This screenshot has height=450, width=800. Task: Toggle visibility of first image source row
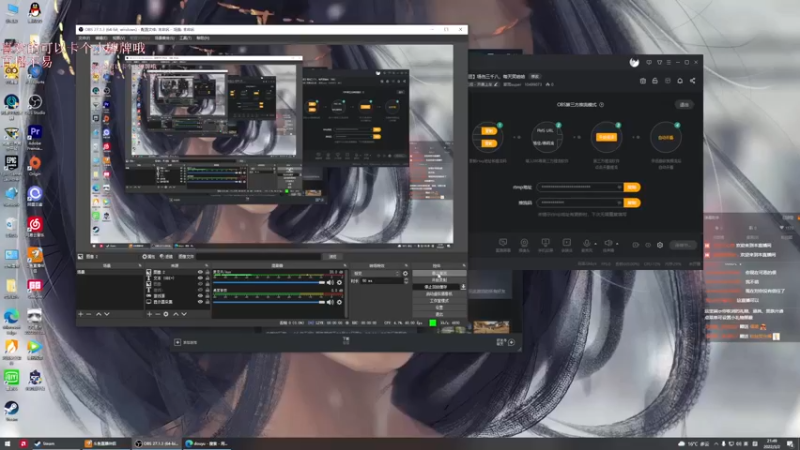200,272
